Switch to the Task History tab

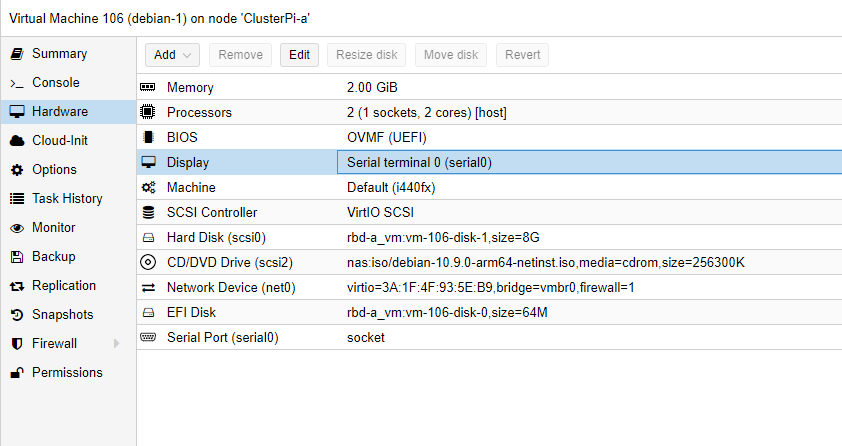point(68,199)
